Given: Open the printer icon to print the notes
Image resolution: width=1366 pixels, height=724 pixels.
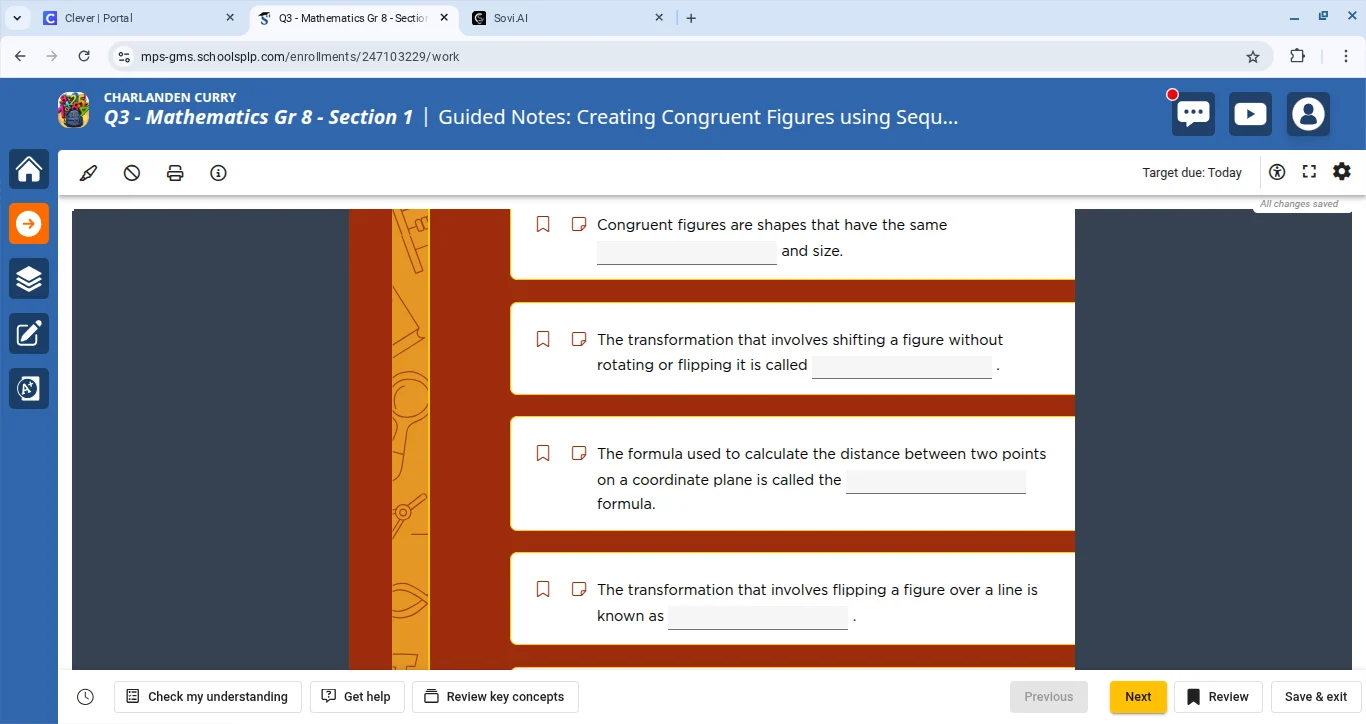Looking at the screenshot, I should pos(175,172).
